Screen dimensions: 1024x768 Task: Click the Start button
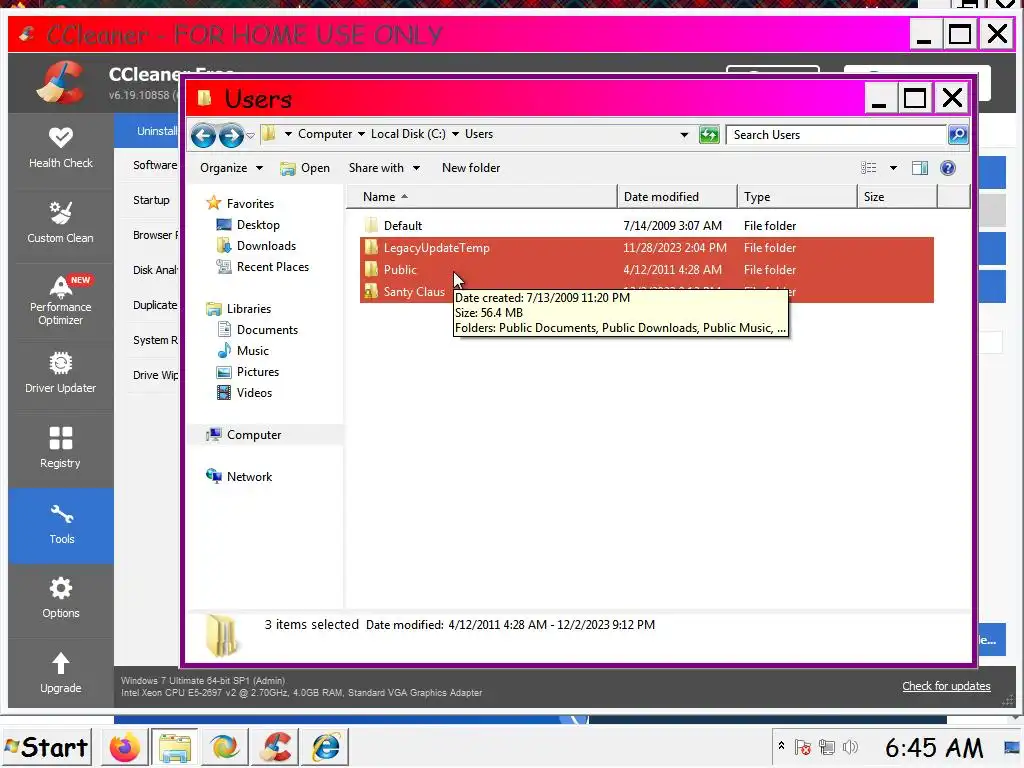[x=47, y=747]
